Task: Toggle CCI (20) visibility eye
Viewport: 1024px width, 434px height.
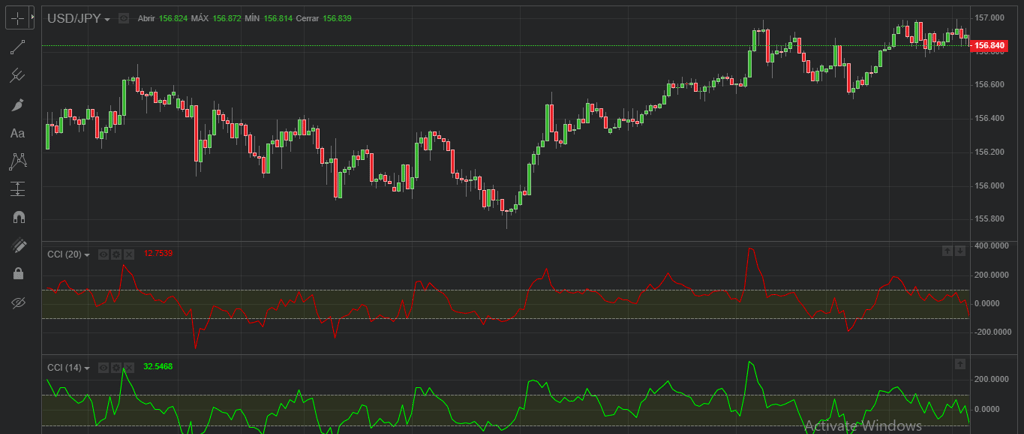Action: pyautogui.click(x=103, y=255)
